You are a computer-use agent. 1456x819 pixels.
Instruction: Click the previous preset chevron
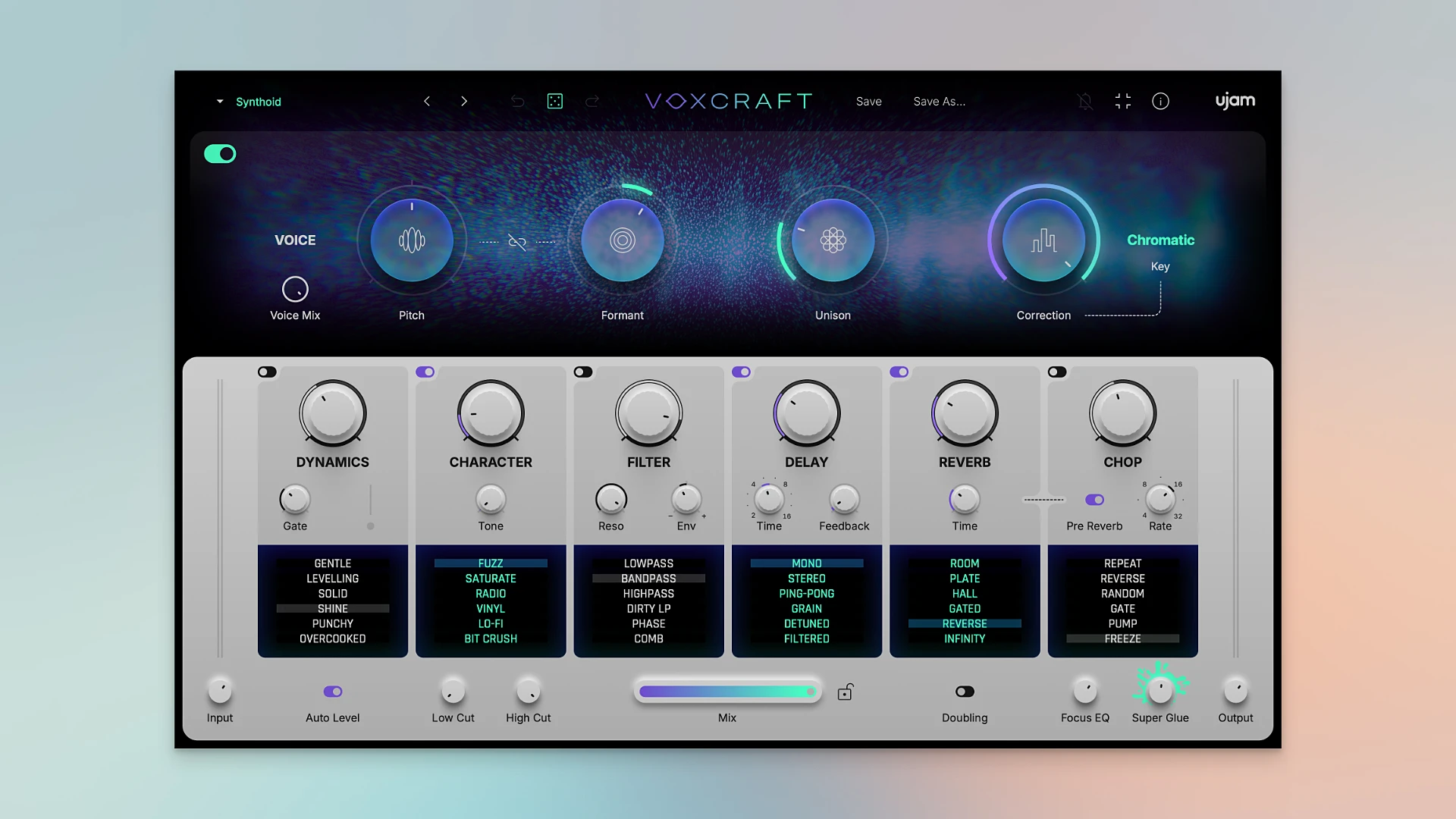tap(427, 101)
